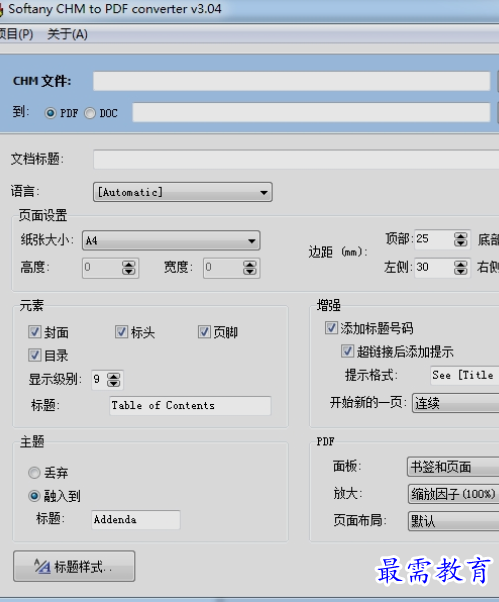499x602 pixels.
Task: Click the 高度 value field
Action: pos(102,268)
